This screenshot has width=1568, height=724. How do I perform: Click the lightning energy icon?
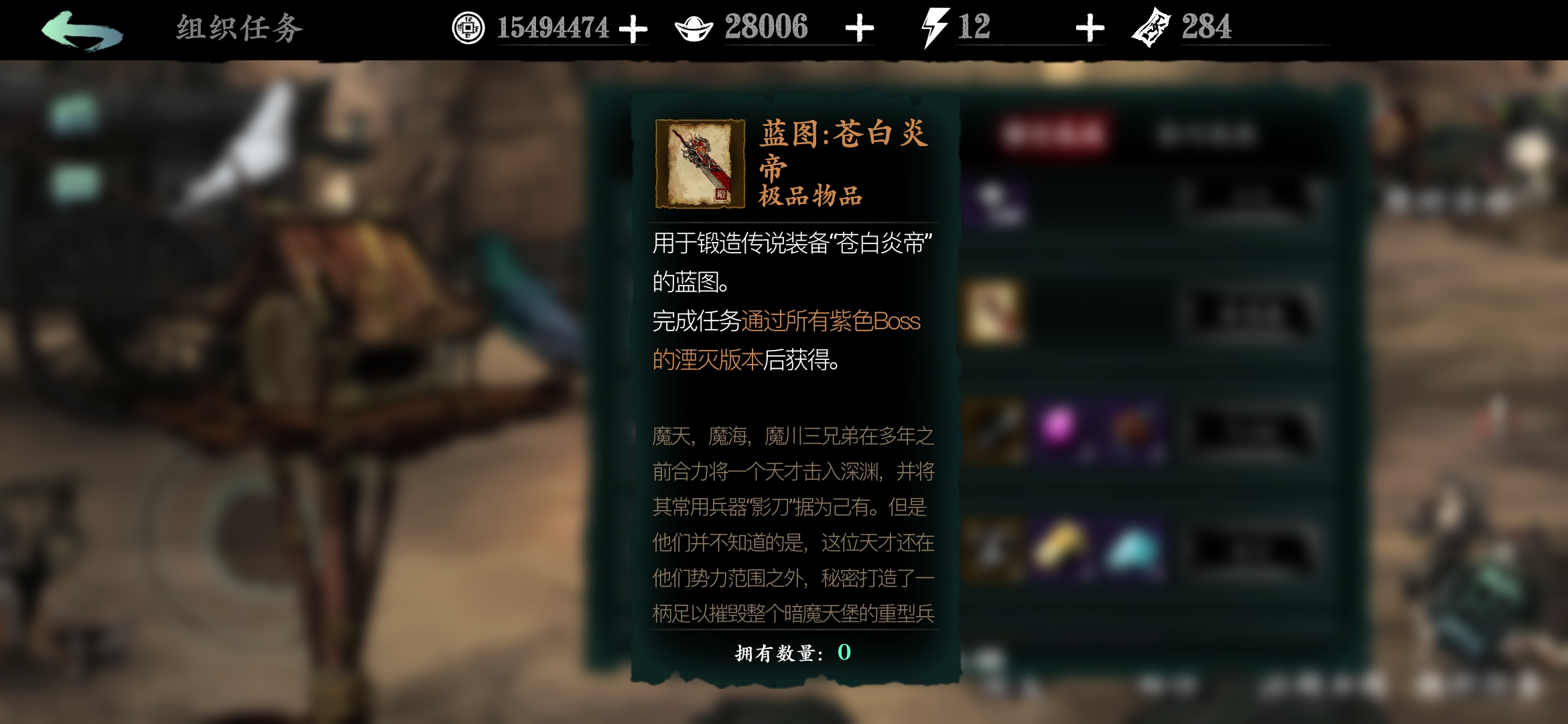coord(934,28)
